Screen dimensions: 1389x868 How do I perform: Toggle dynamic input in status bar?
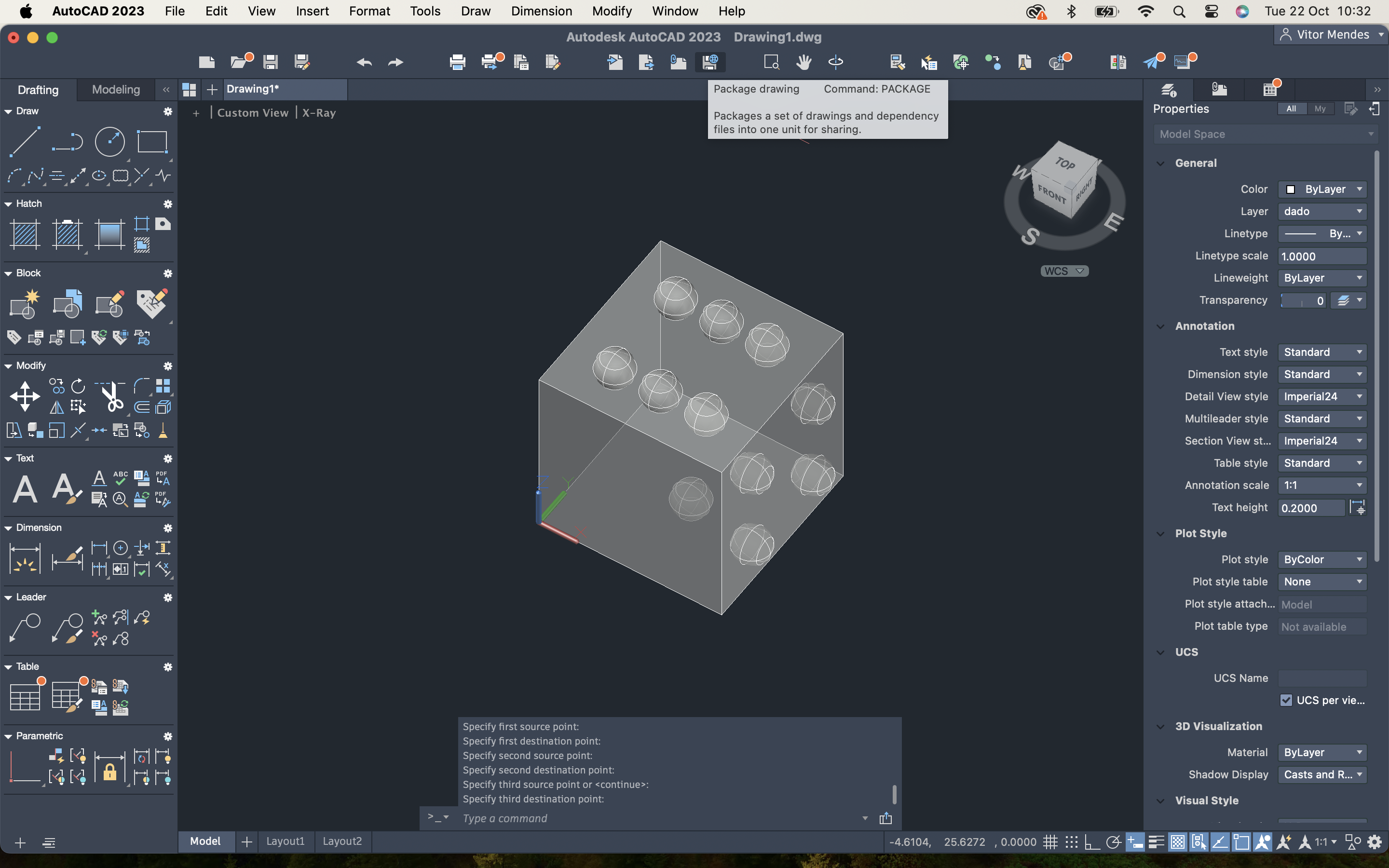(x=1135, y=842)
